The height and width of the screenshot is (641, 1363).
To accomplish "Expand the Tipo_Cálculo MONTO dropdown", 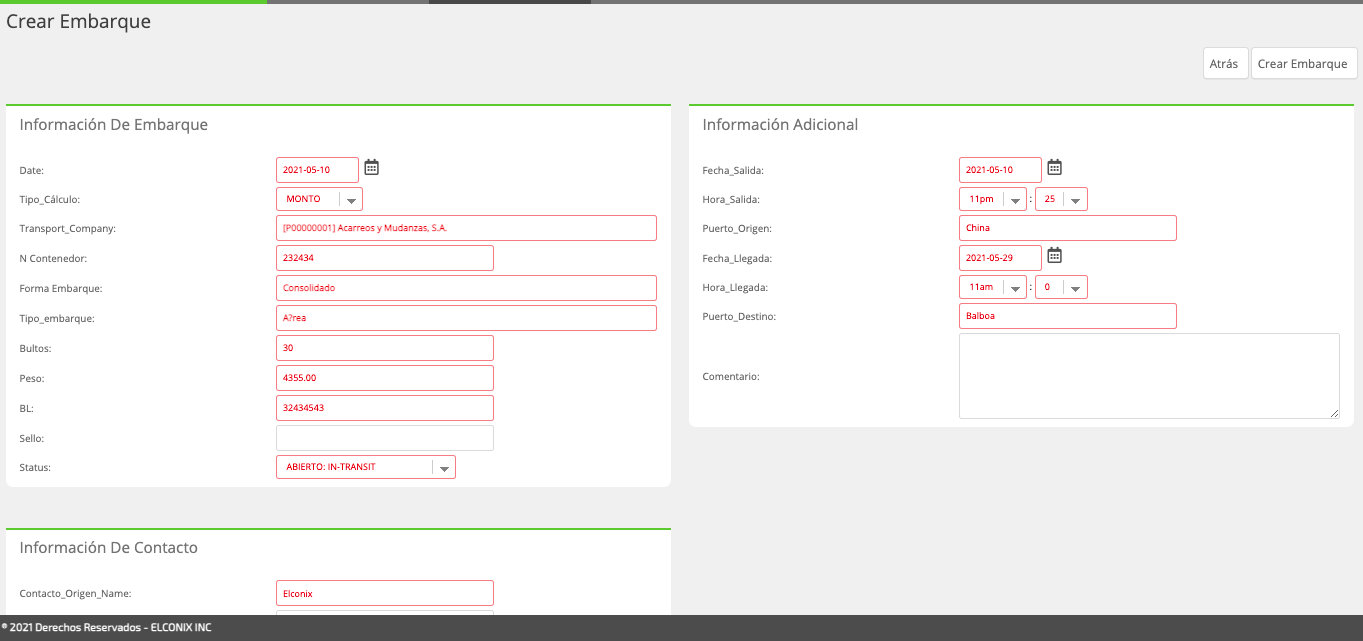I will pos(319,199).
